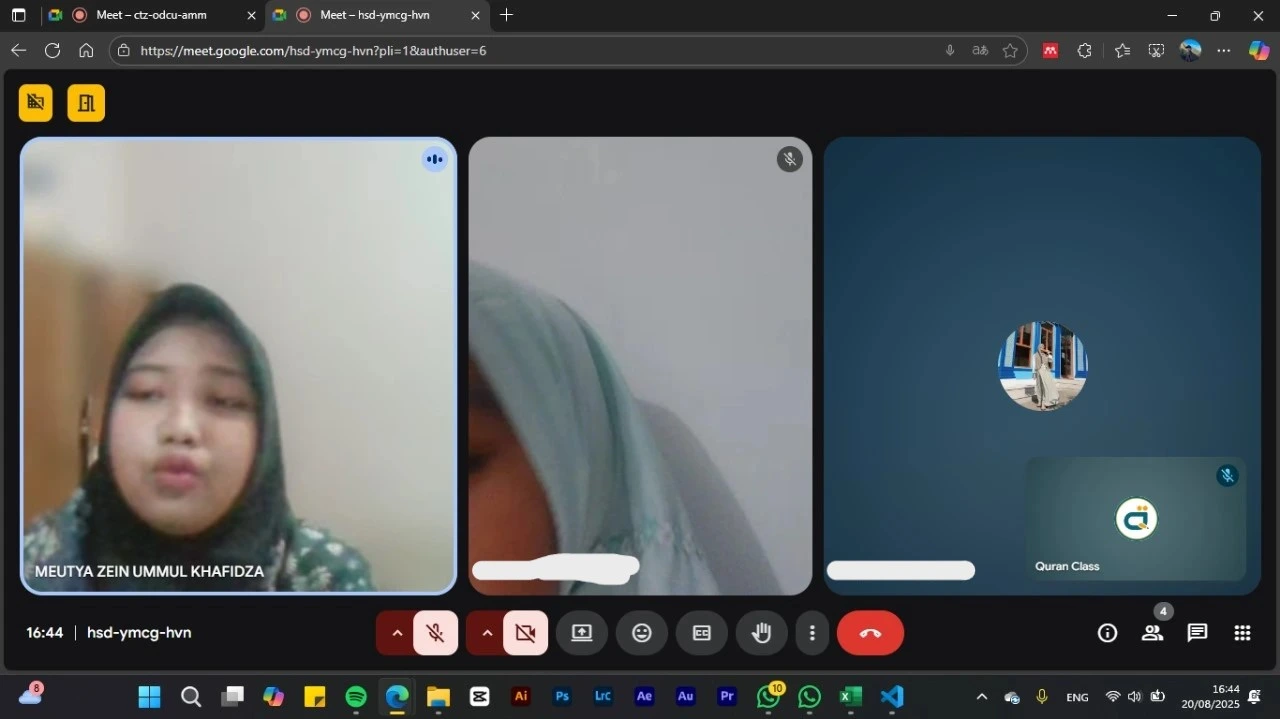
Task: Click the present screen icon
Action: [x=582, y=633]
